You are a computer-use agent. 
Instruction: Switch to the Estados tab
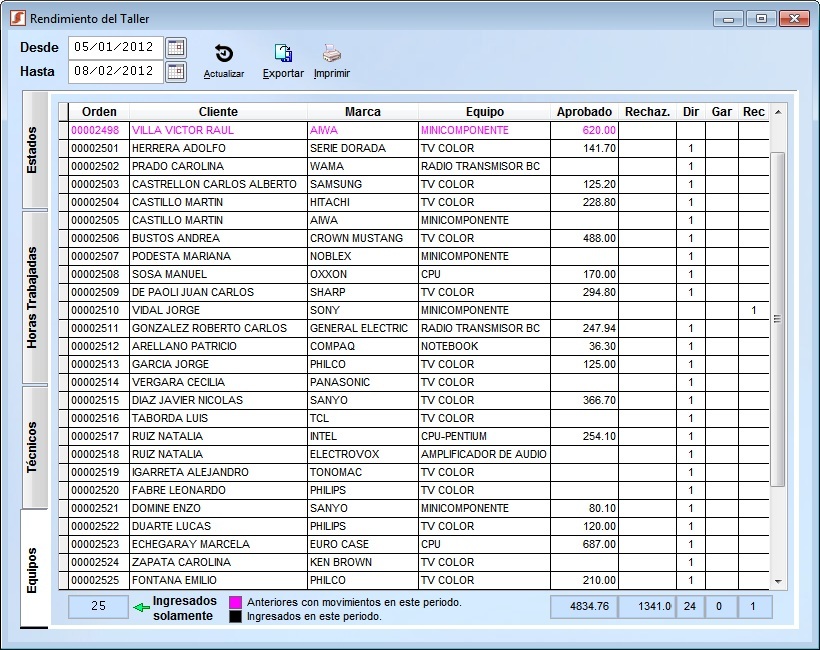pyautogui.click(x=34, y=150)
